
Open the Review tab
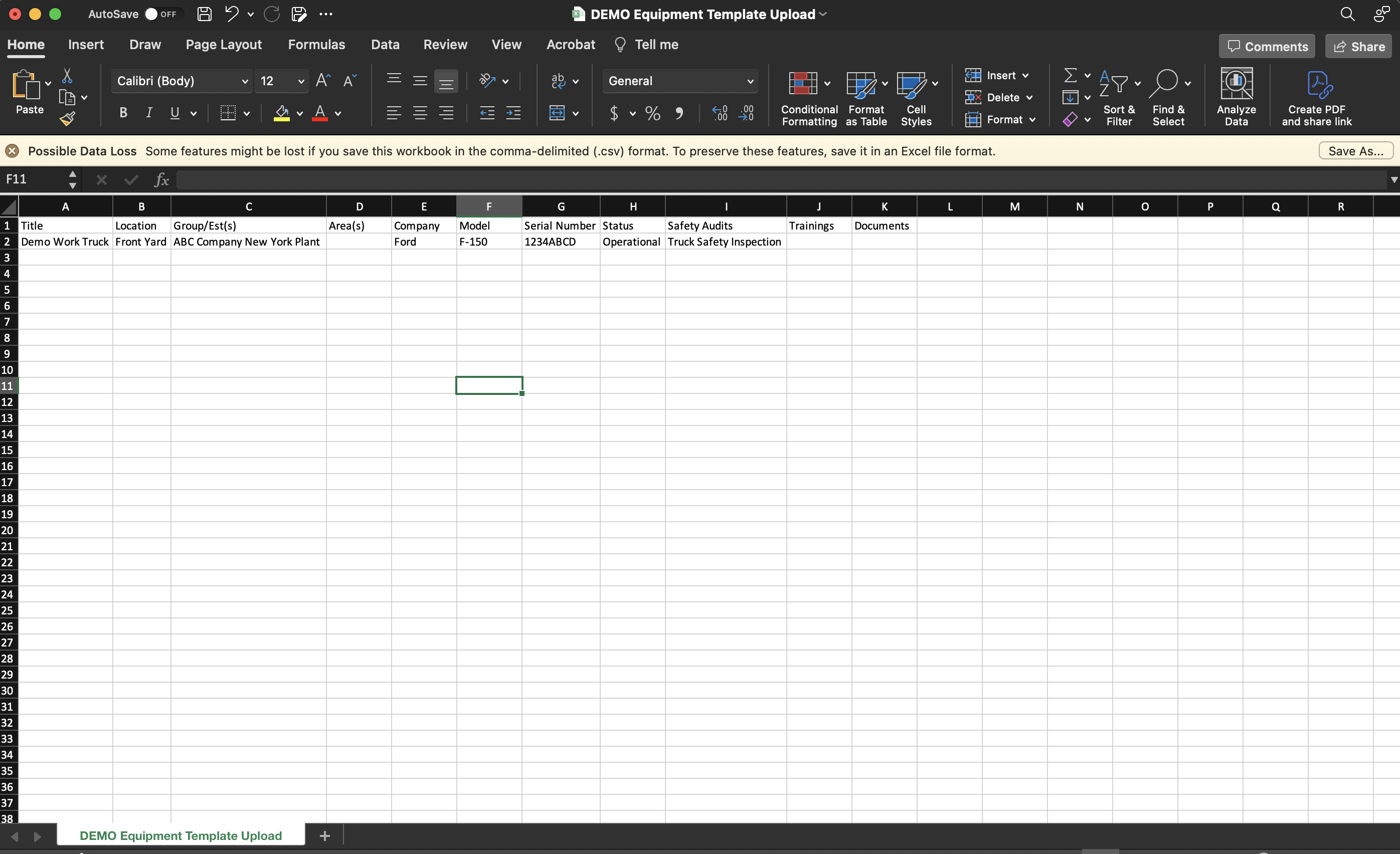tap(445, 44)
